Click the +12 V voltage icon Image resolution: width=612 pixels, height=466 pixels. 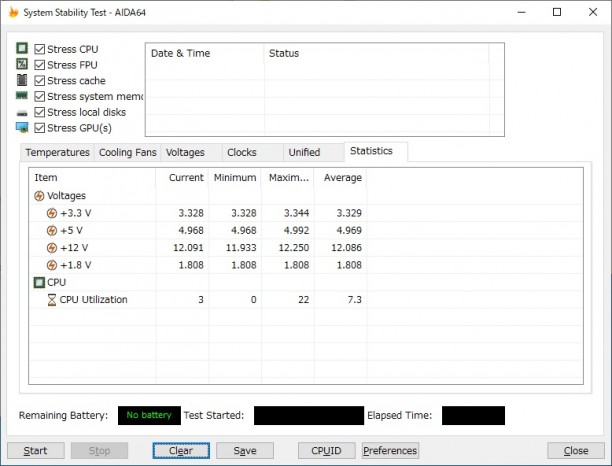click(52, 247)
